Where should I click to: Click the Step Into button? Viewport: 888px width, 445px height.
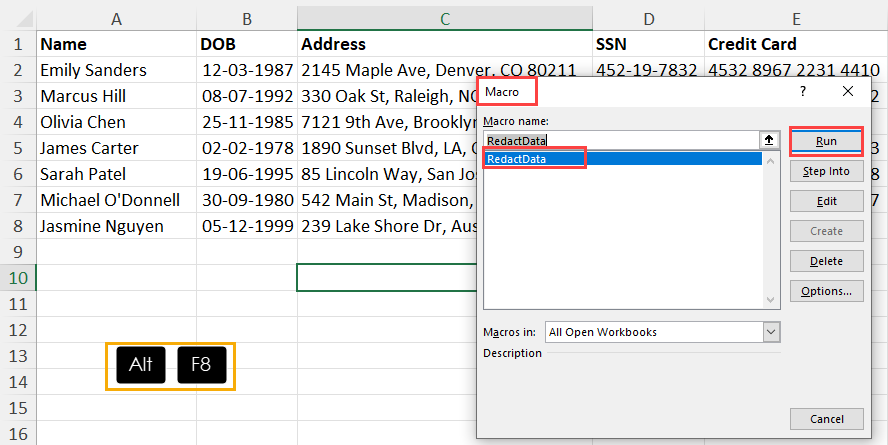coord(826,171)
